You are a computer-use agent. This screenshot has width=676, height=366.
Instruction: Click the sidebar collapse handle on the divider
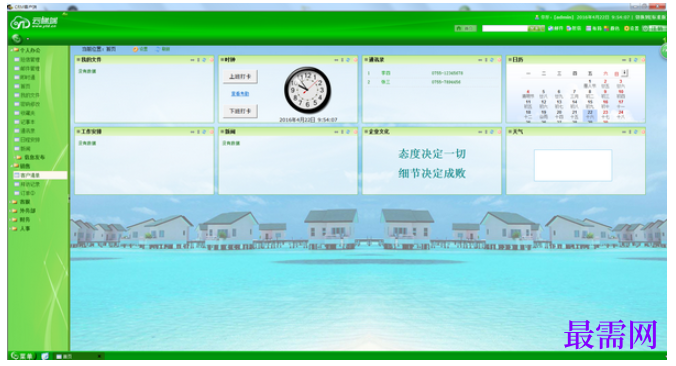click(69, 199)
